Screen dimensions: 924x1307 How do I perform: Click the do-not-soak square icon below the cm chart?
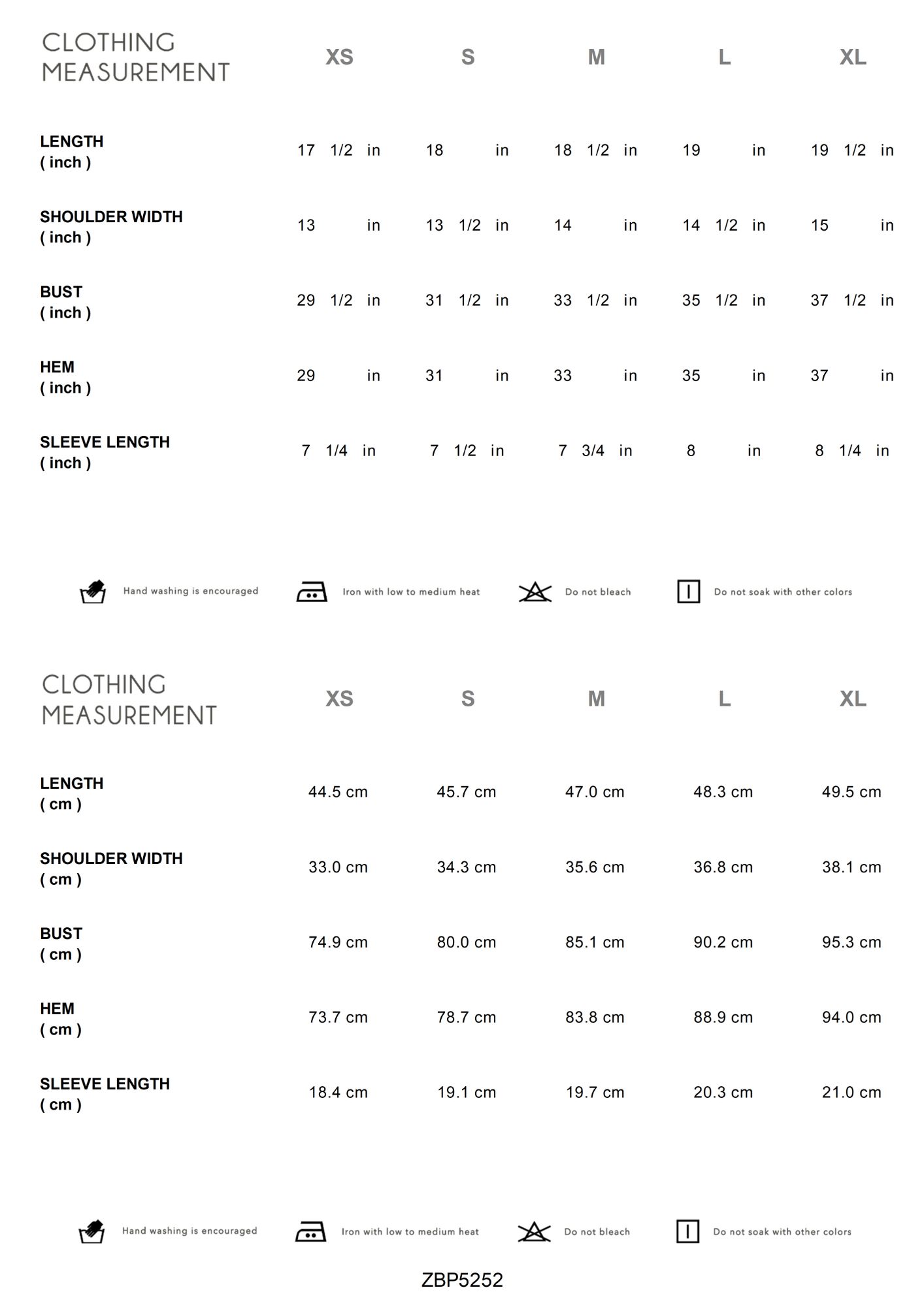click(x=687, y=1231)
